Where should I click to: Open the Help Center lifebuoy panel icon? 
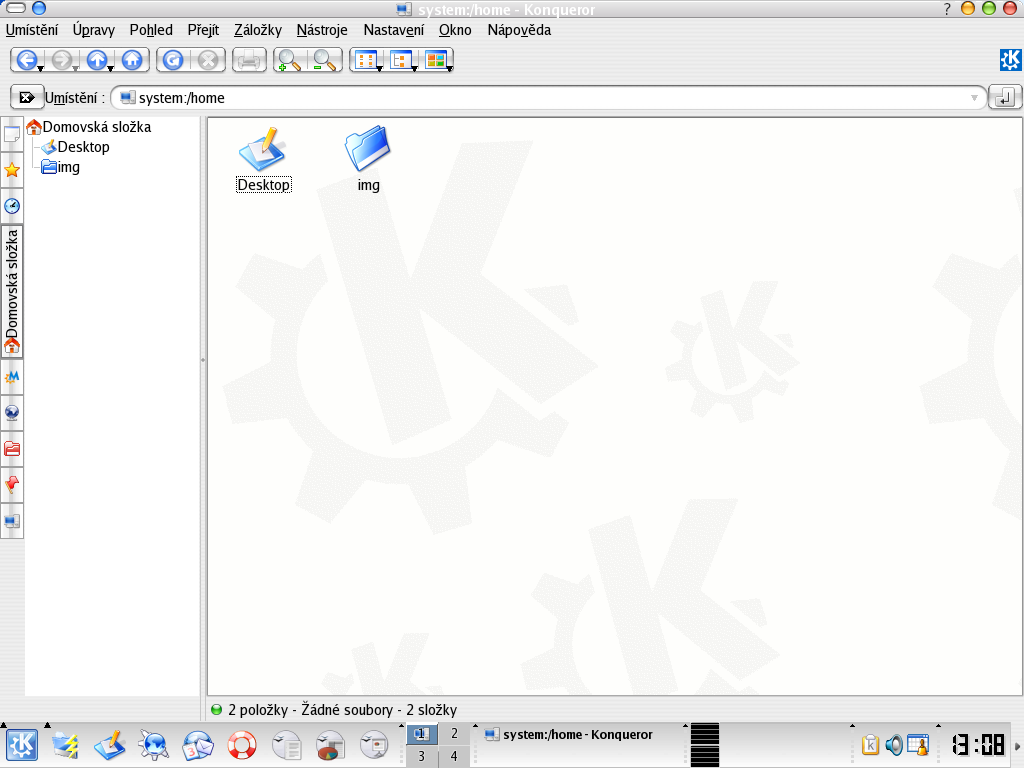(x=242, y=745)
